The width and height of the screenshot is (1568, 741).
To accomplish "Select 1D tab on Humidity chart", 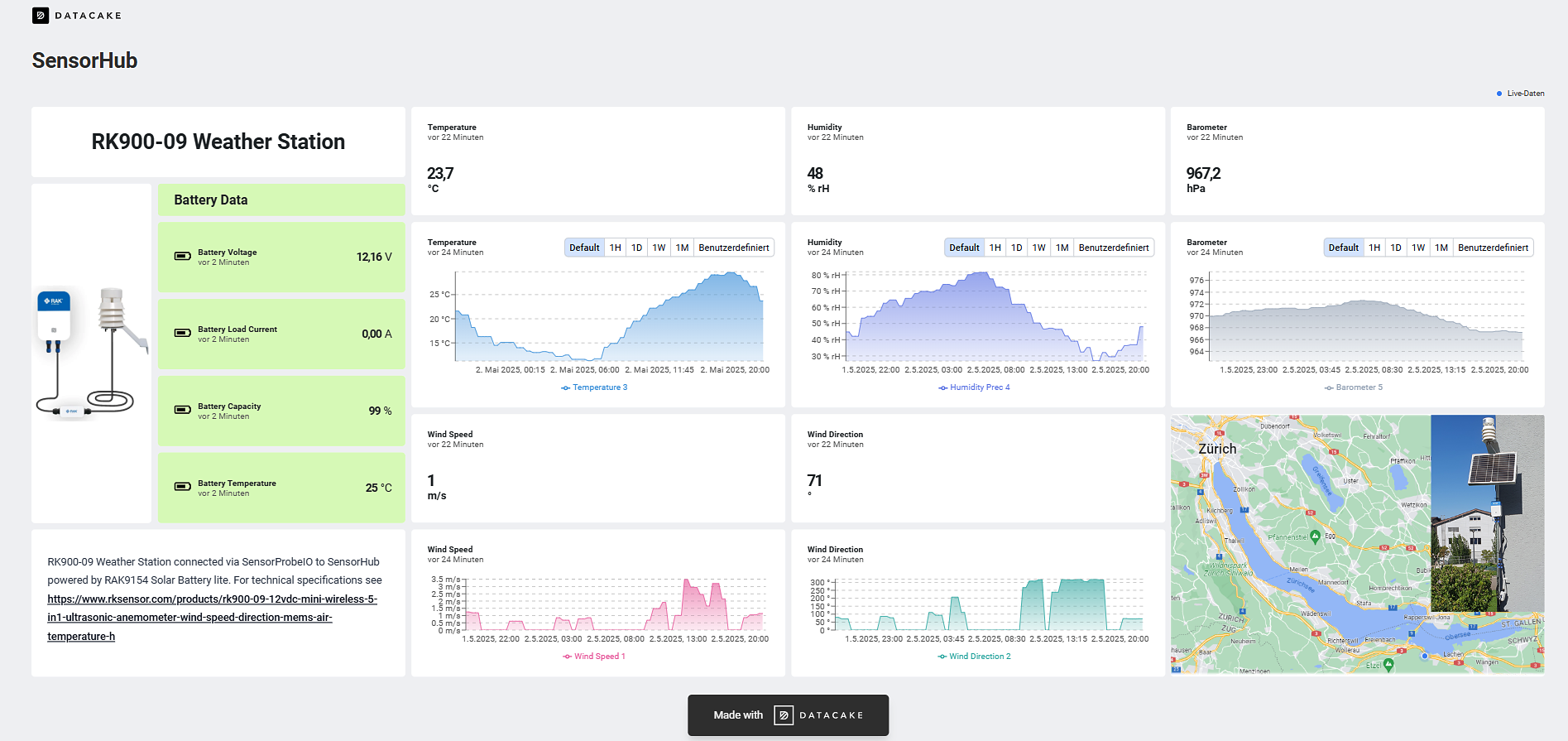I will click(x=1016, y=248).
